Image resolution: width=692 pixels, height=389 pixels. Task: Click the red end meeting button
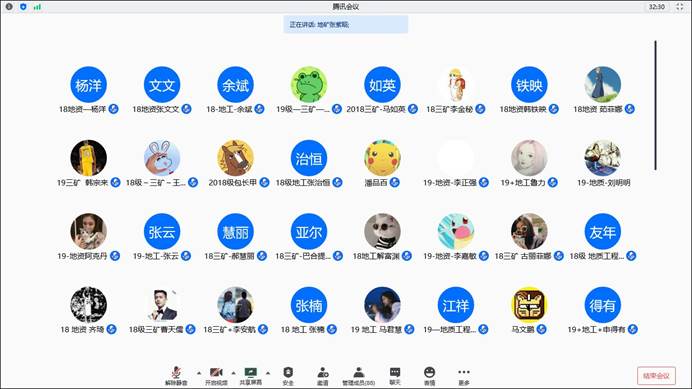[656, 376]
